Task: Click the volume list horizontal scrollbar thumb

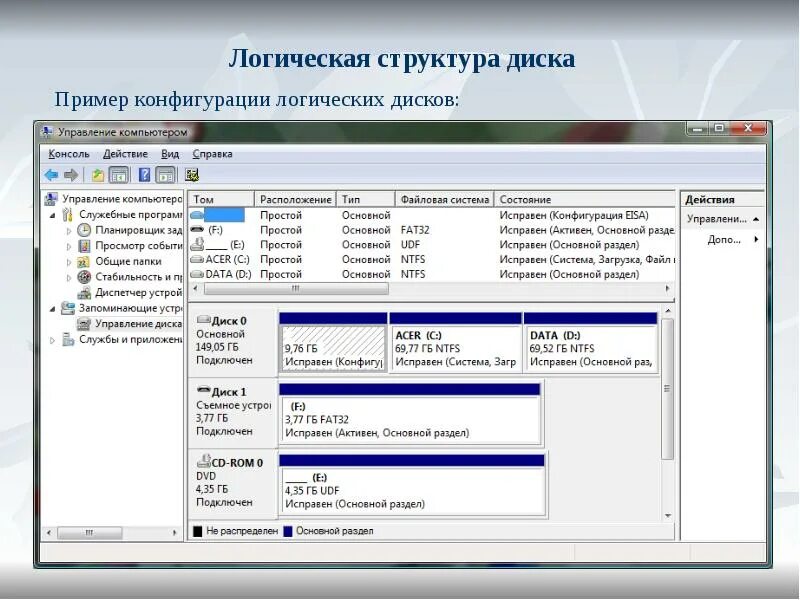Action: coord(296,289)
